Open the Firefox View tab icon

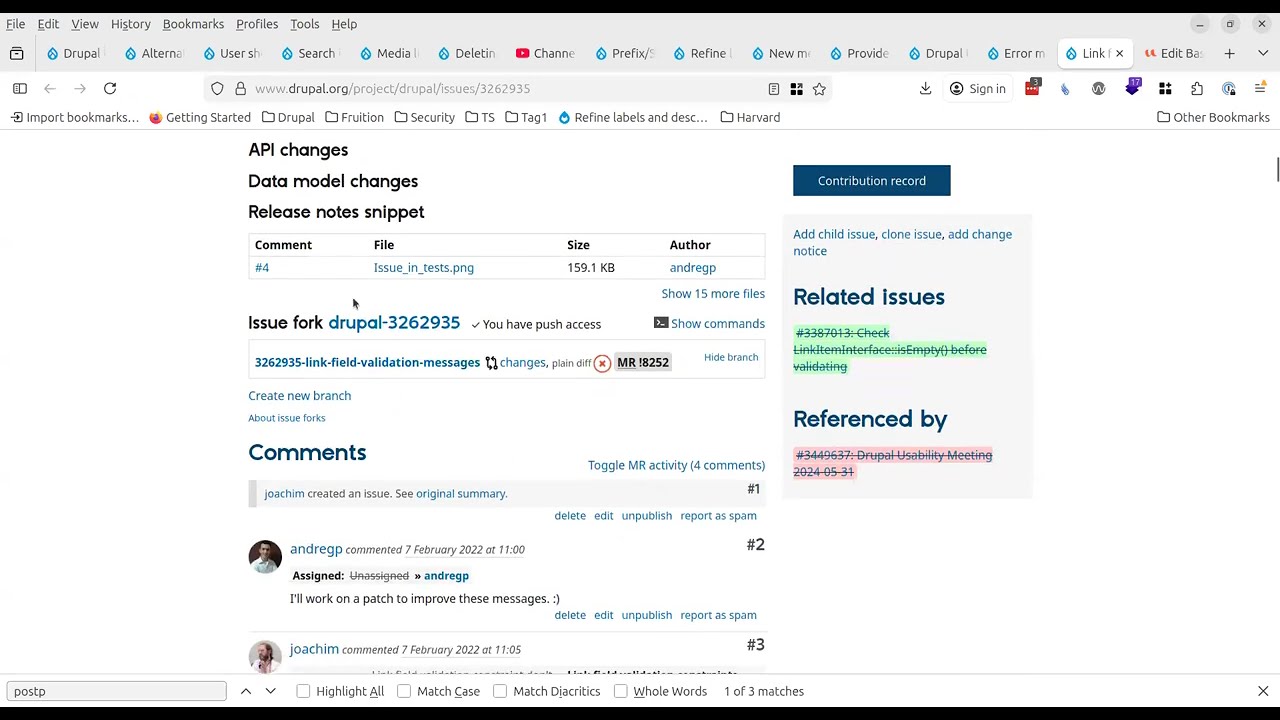click(x=16, y=53)
